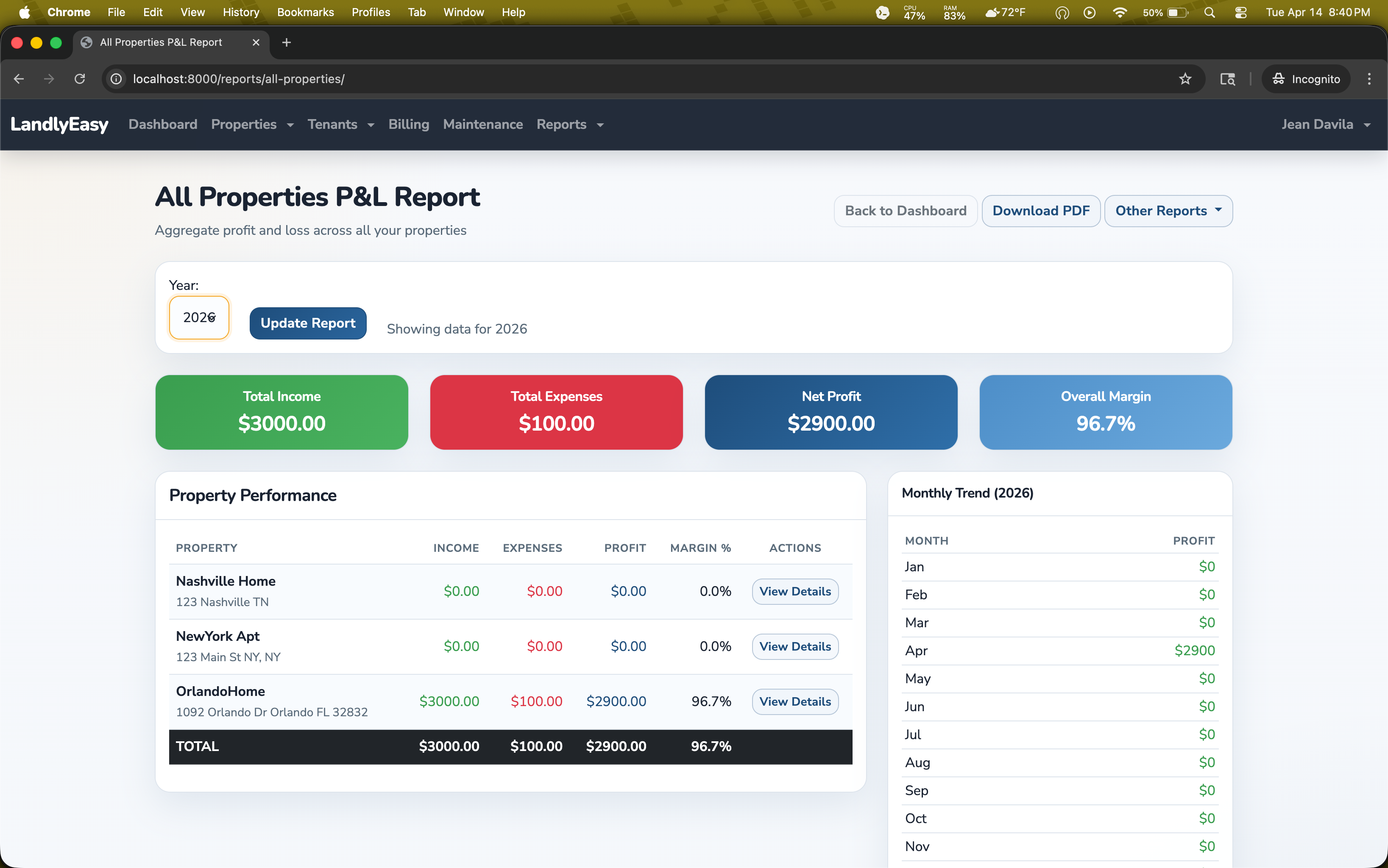Open the Window menu
The height and width of the screenshot is (868, 1388).
click(x=463, y=12)
